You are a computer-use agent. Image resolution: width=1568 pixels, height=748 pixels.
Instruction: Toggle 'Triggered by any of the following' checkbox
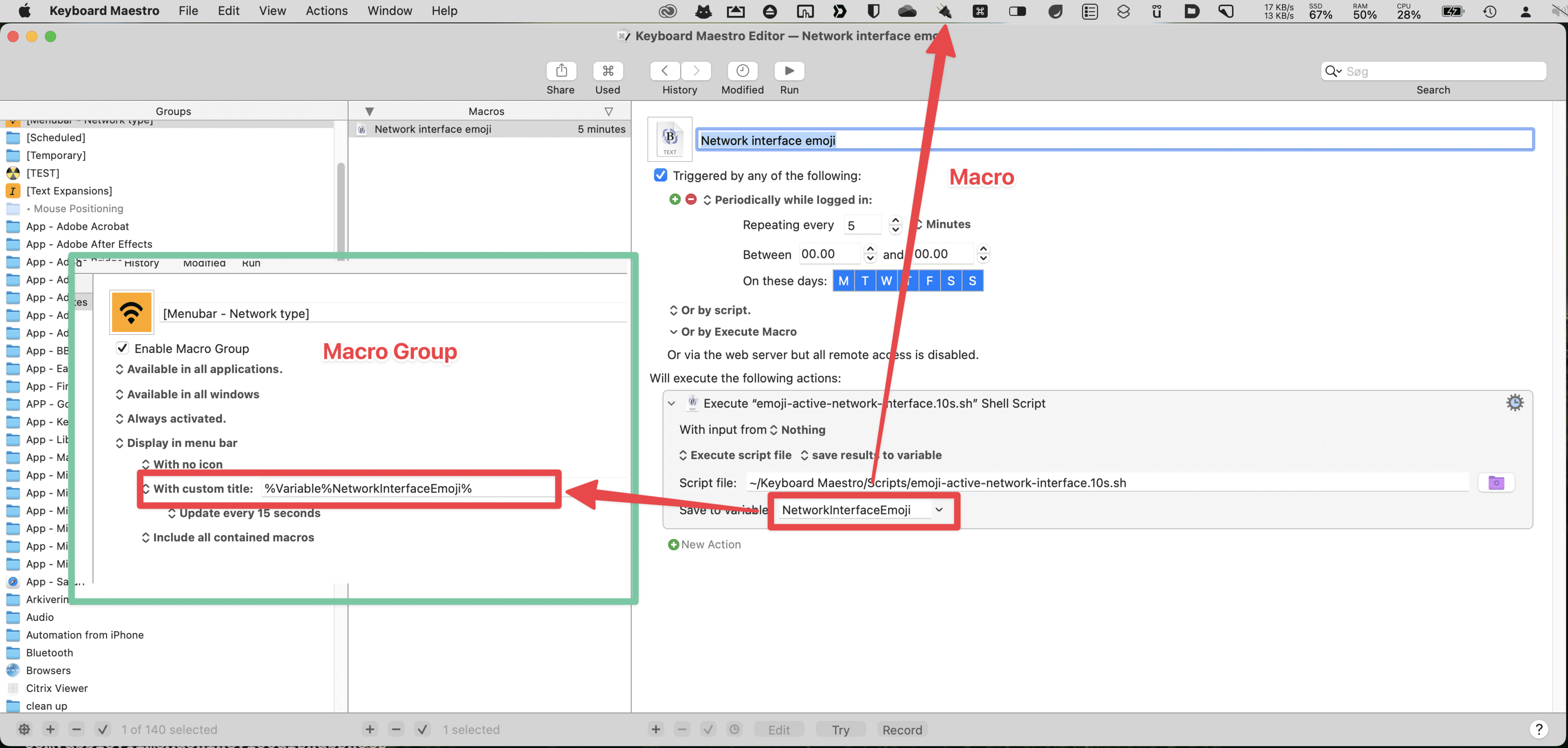tap(660, 175)
